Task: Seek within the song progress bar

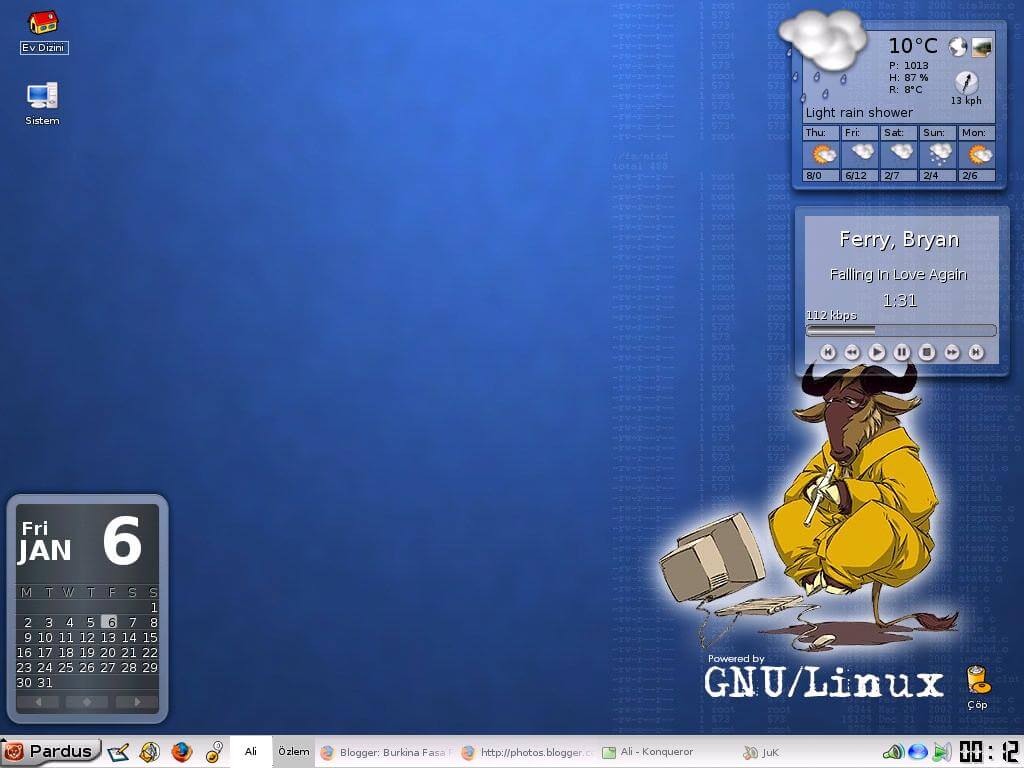Action: [901, 330]
